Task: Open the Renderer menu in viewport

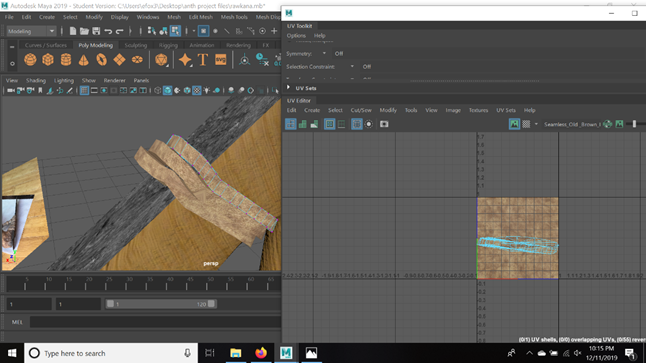Action: pyautogui.click(x=115, y=80)
